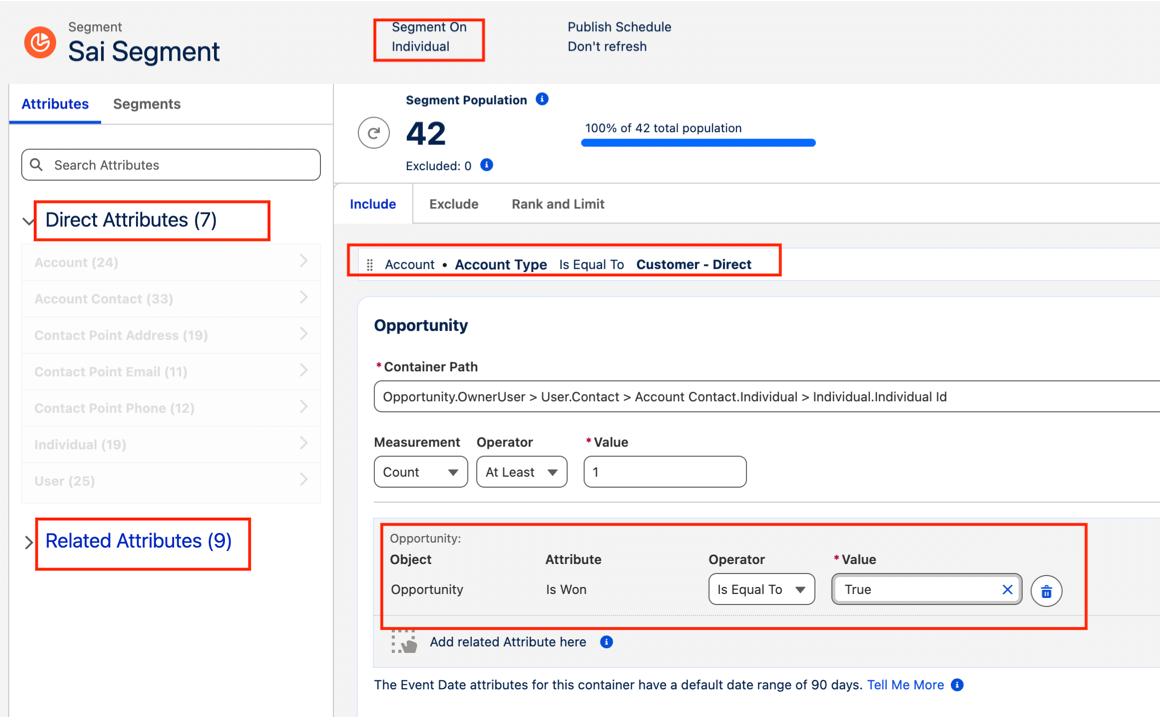This screenshot has width=1161, height=717.
Task: Expand the User (25) attribute group
Action: coord(171,481)
